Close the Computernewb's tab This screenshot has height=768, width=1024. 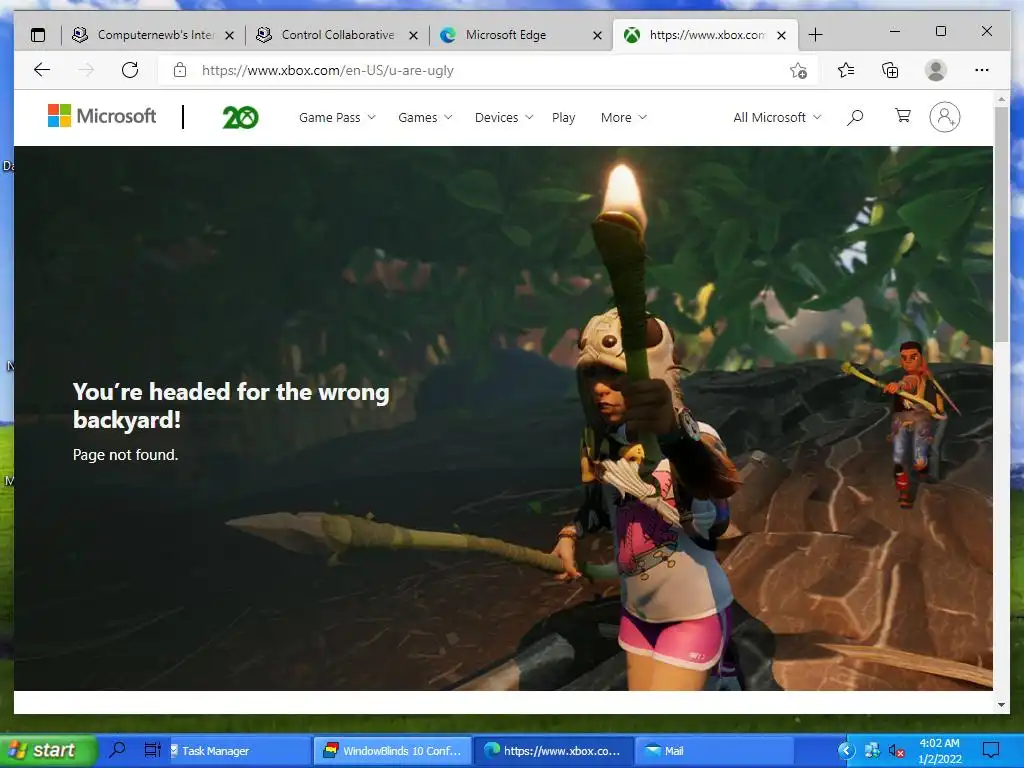point(229,35)
